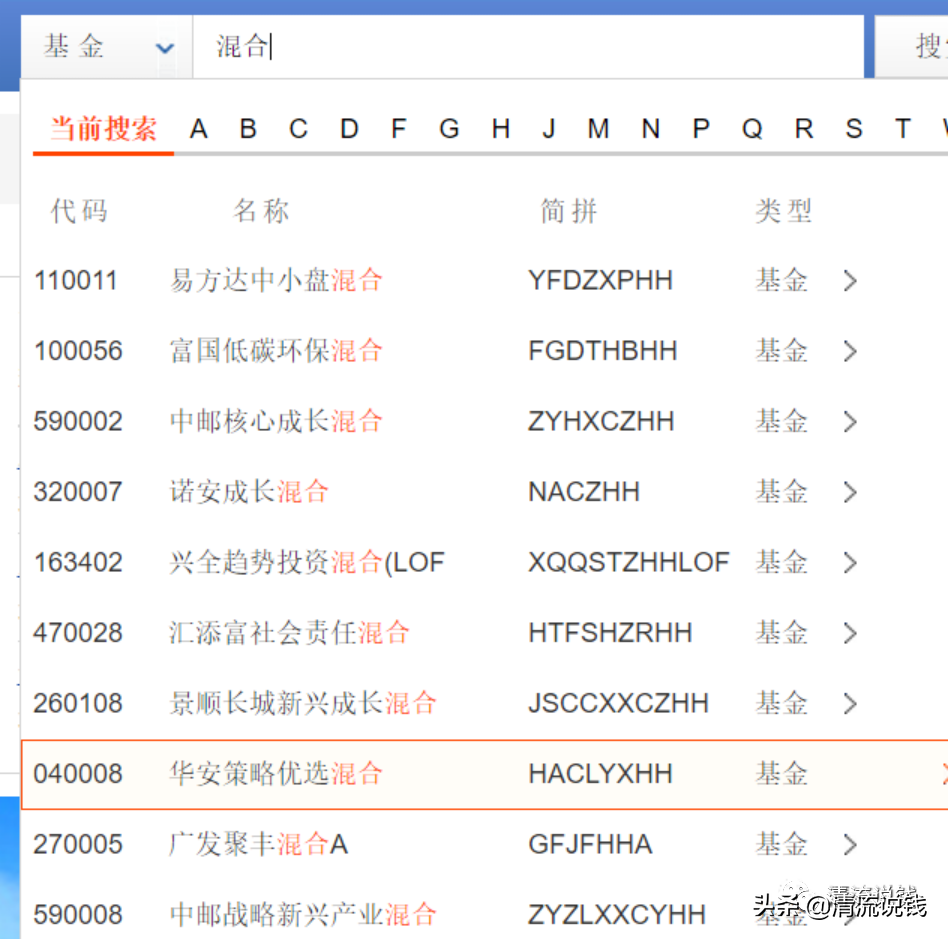This screenshot has width=948, height=939.
Task: Click abbreviation HACLYXHH
Action: coord(600,774)
